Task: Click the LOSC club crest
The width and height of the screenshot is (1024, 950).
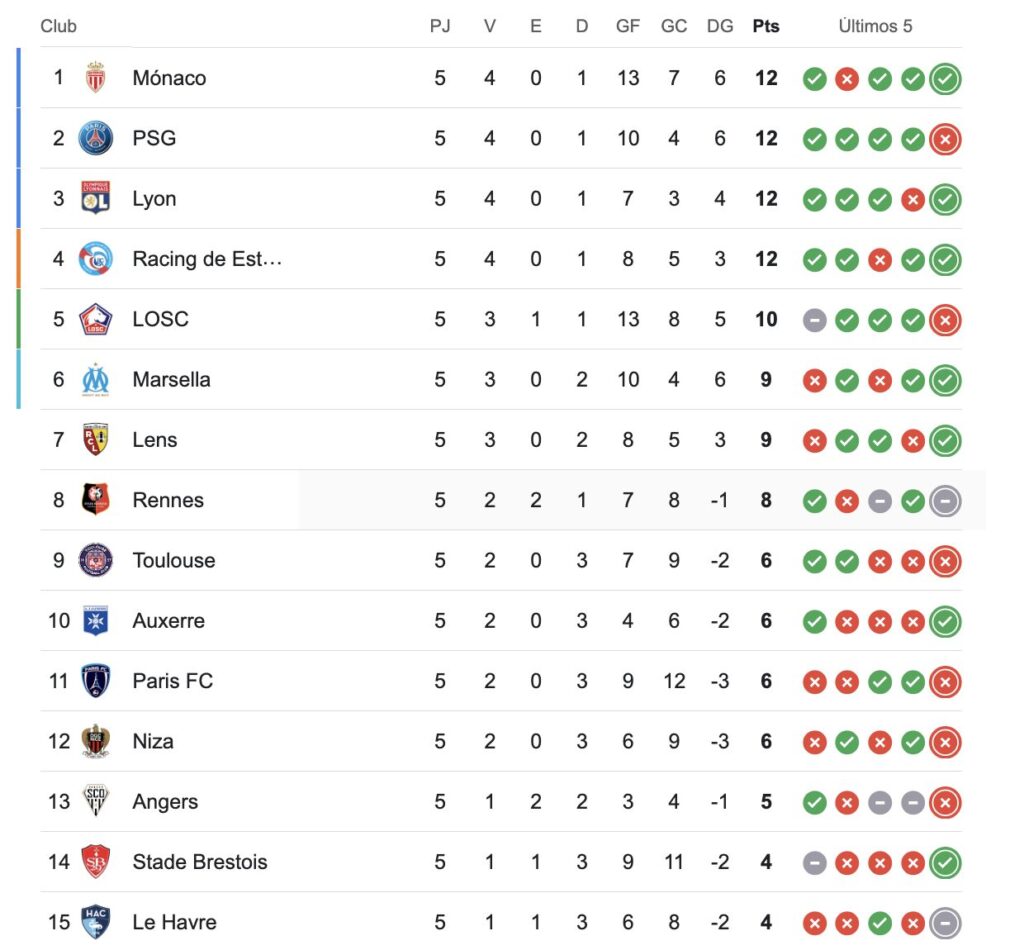Action: [96, 319]
